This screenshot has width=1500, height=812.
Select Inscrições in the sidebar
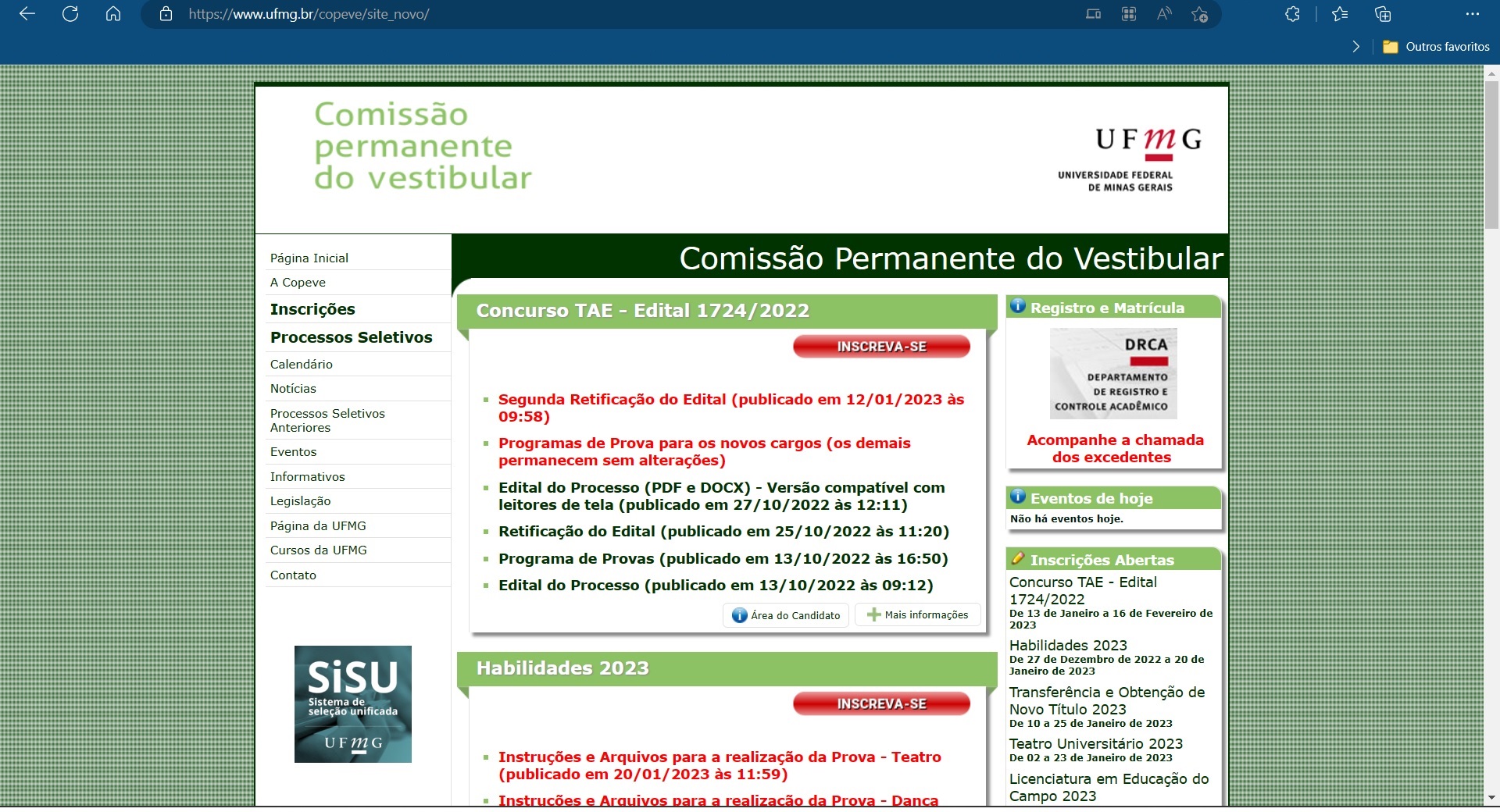(312, 309)
